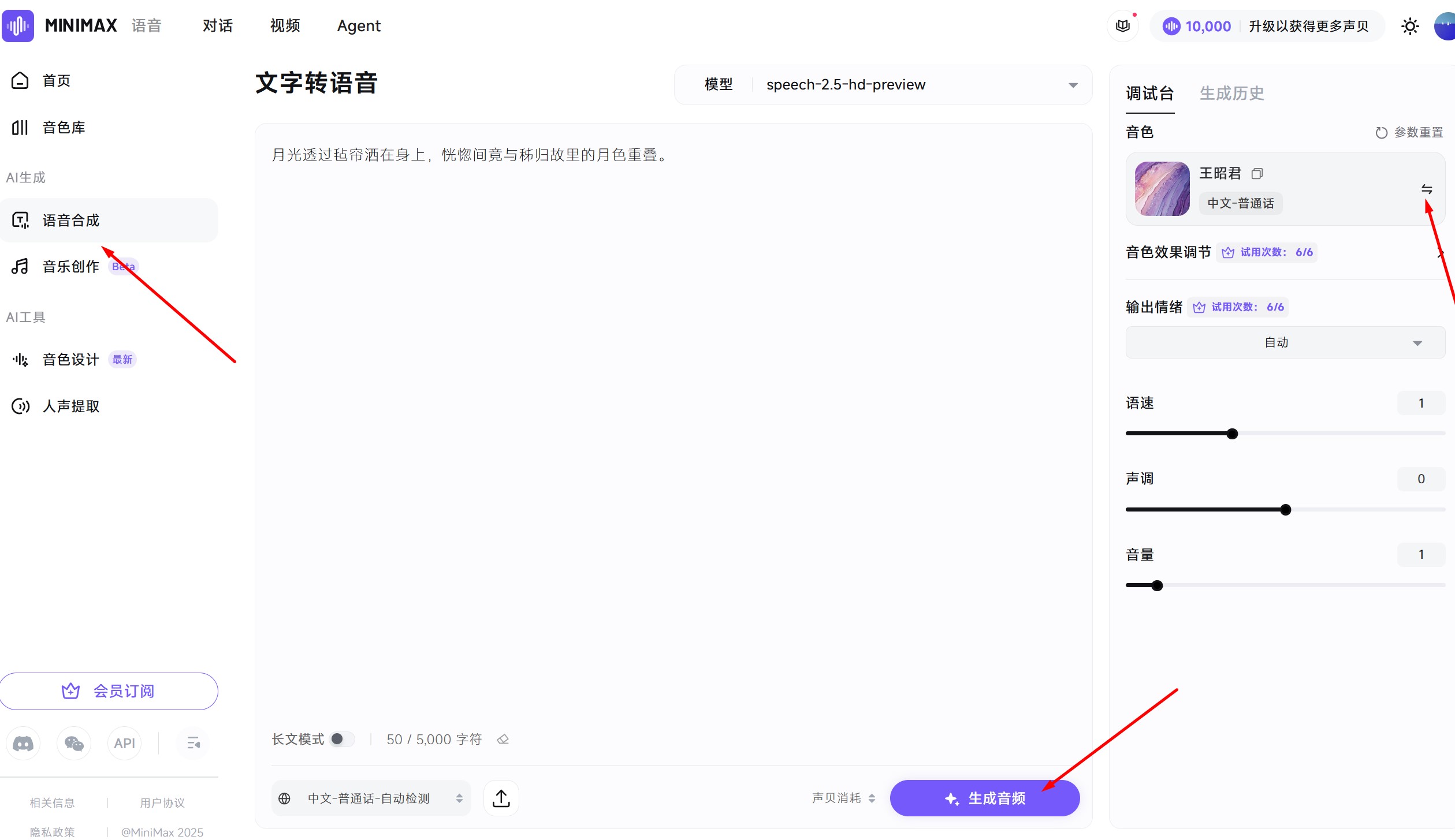
Task: Adjust the 声调 pitch slider handle
Action: pos(1285,510)
